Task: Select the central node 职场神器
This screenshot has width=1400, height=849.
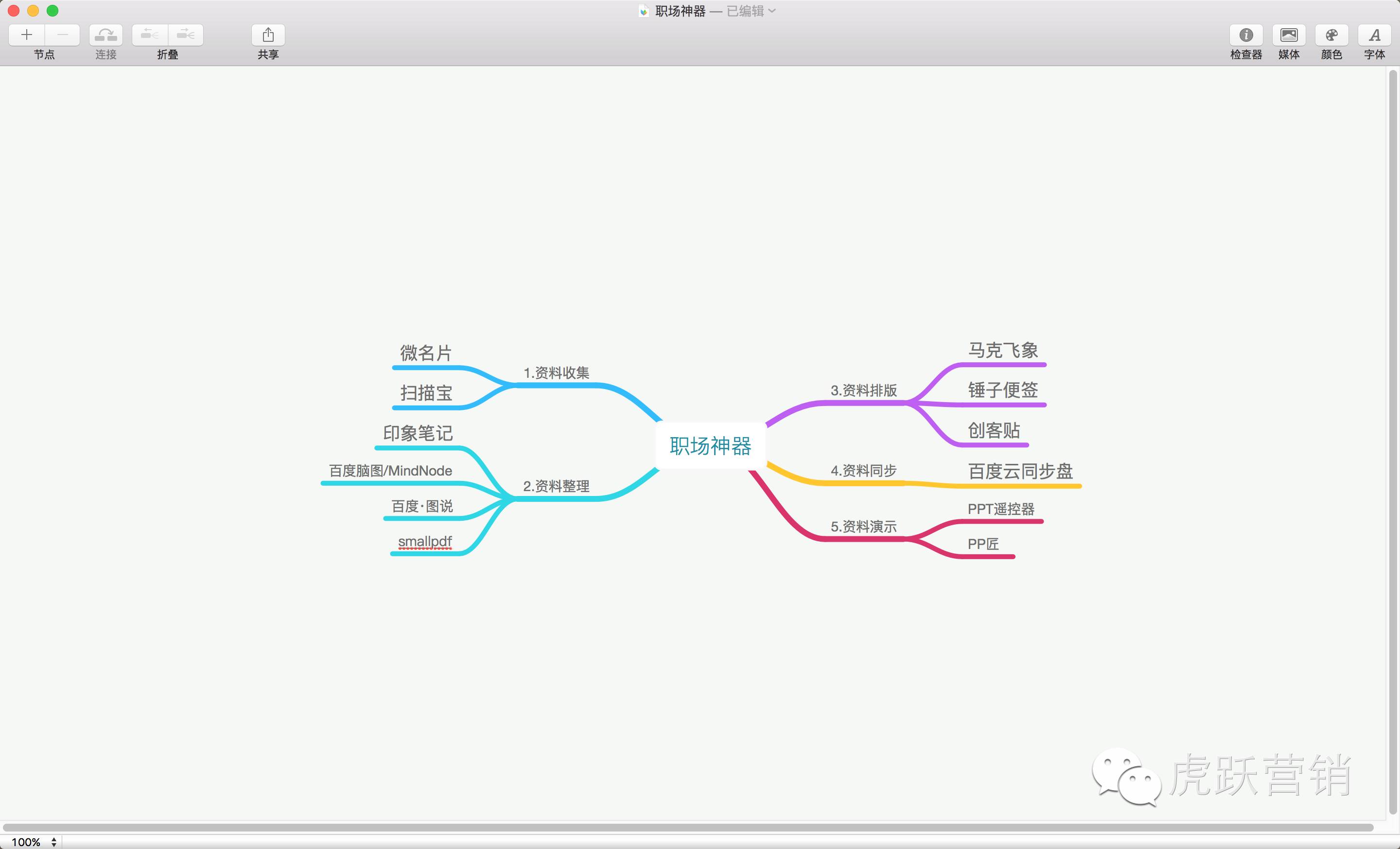Action: click(x=710, y=446)
